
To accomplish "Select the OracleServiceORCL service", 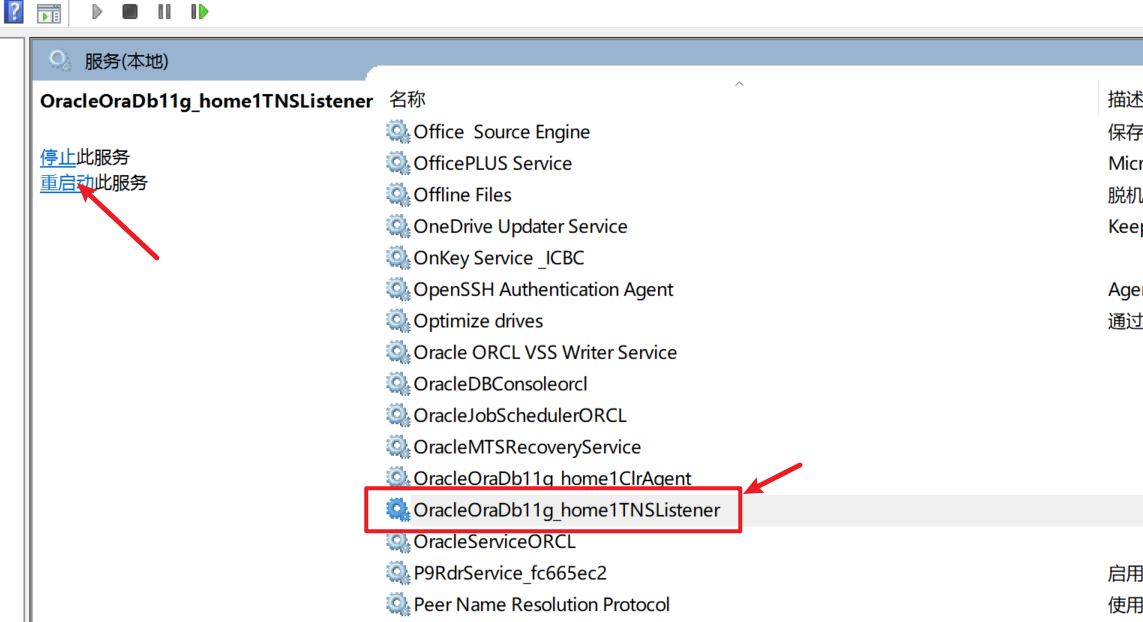I will pyautogui.click(x=495, y=542).
